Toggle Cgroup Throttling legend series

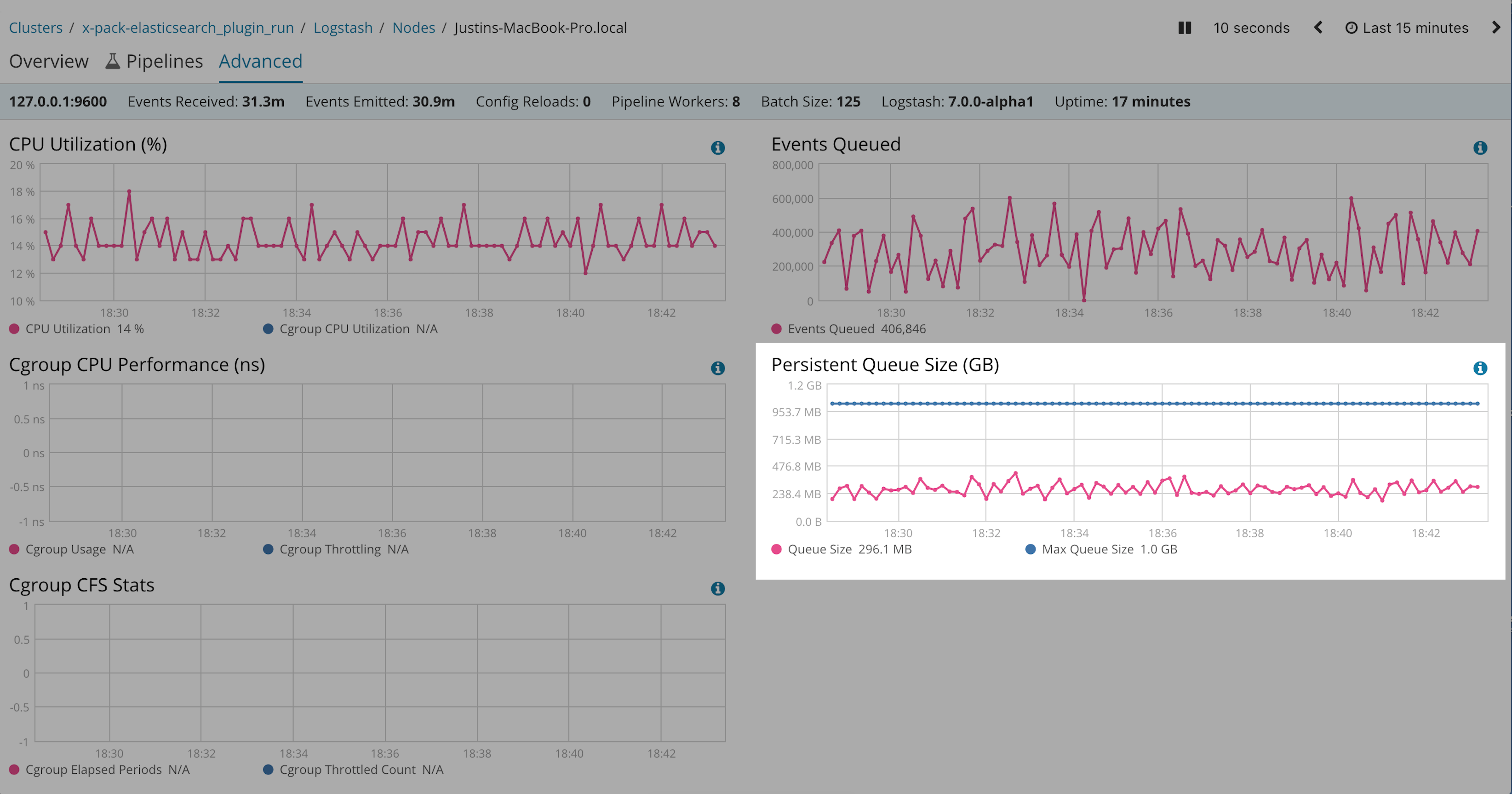pos(336,549)
